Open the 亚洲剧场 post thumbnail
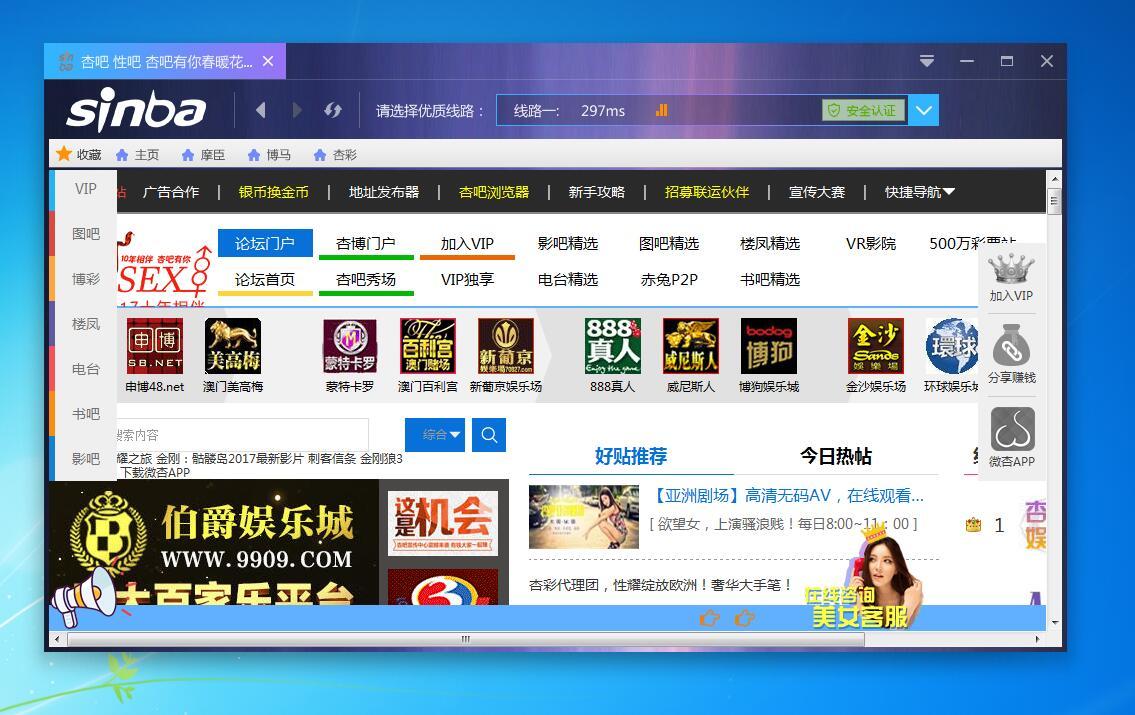Viewport: 1135px width, 715px height. pos(583,517)
